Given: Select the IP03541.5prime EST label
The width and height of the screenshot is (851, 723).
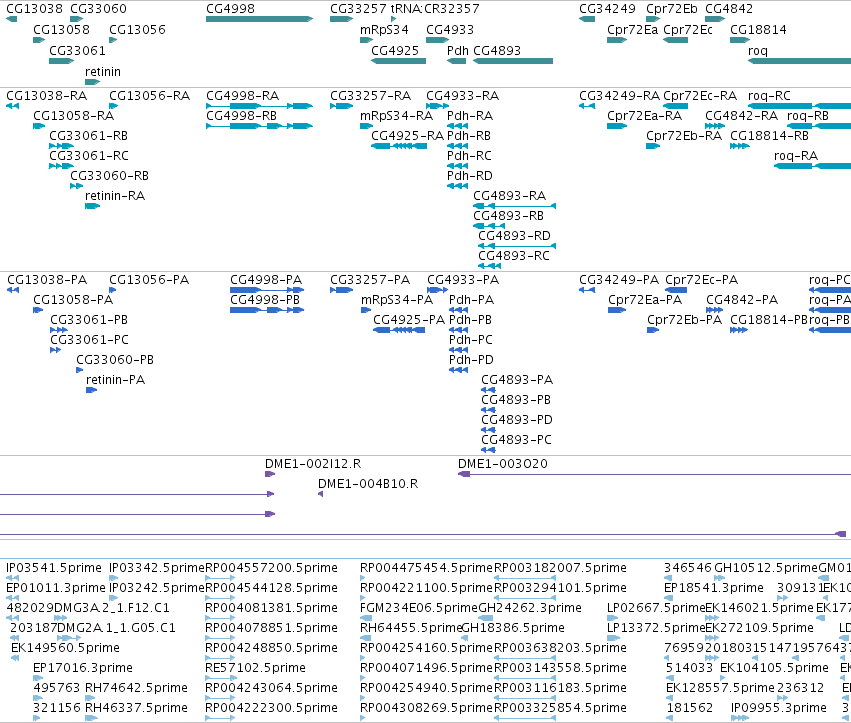Looking at the screenshot, I should click(54, 568).
